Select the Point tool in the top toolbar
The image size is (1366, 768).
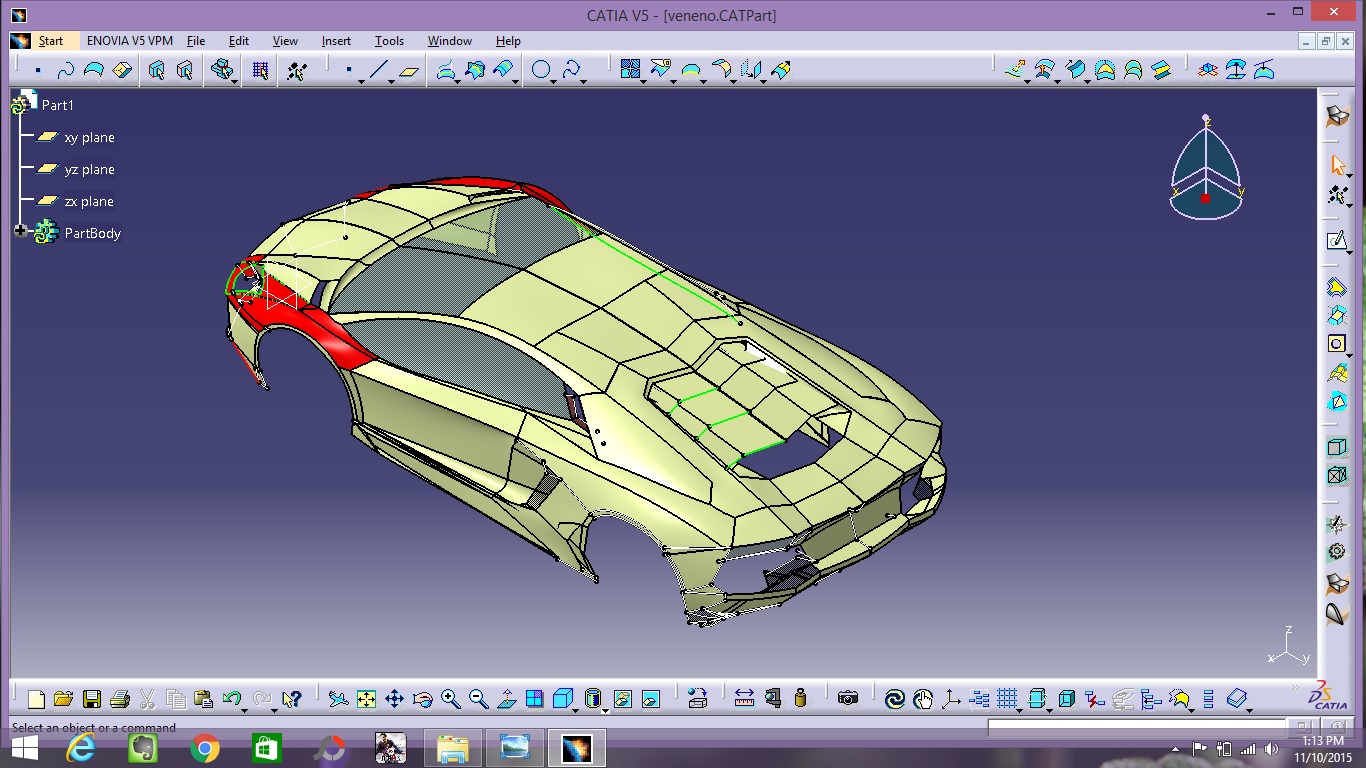349,70
